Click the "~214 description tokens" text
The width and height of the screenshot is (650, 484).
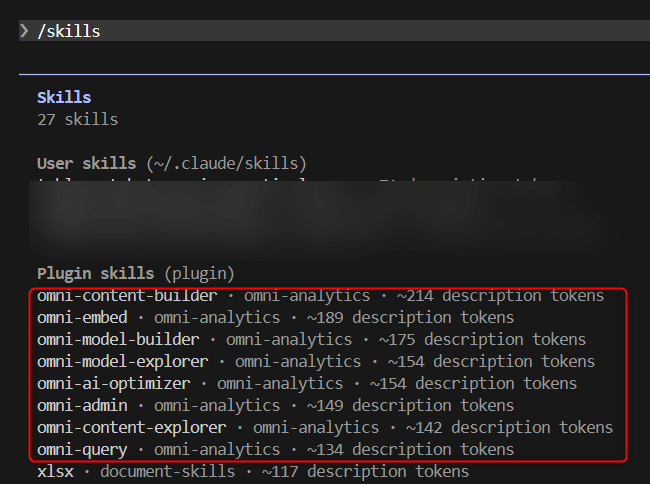[x=509, y=296]
